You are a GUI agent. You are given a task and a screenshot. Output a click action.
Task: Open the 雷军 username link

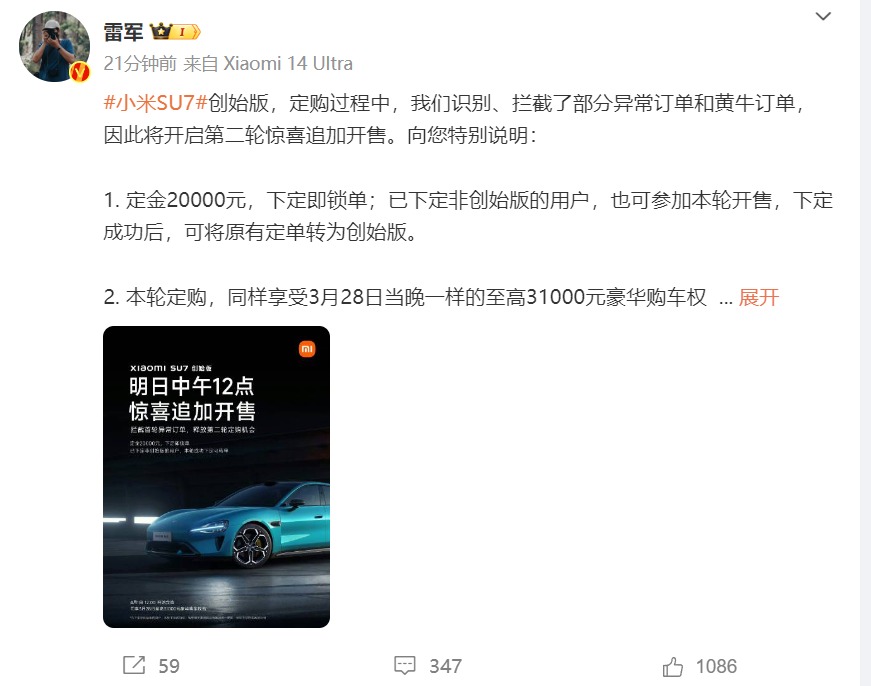123,32
